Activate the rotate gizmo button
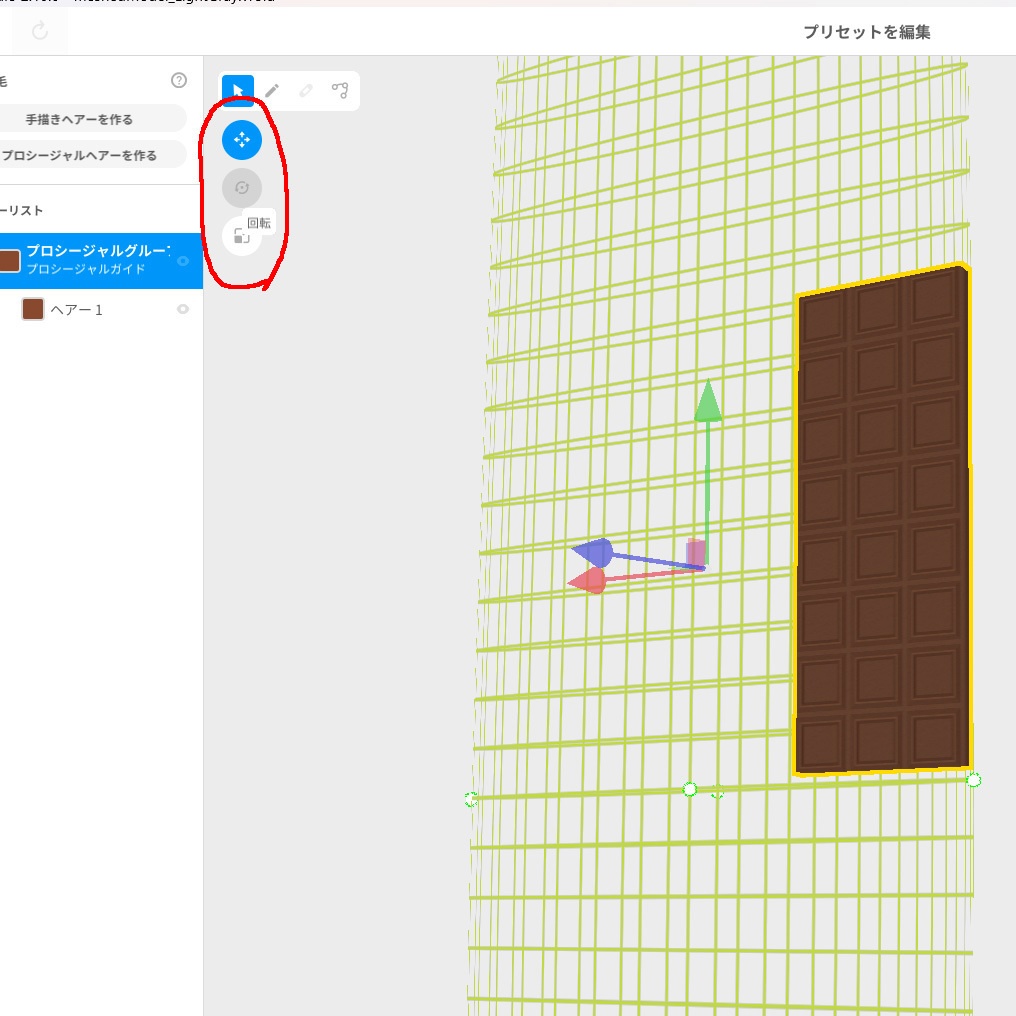 tap(242, 188)
